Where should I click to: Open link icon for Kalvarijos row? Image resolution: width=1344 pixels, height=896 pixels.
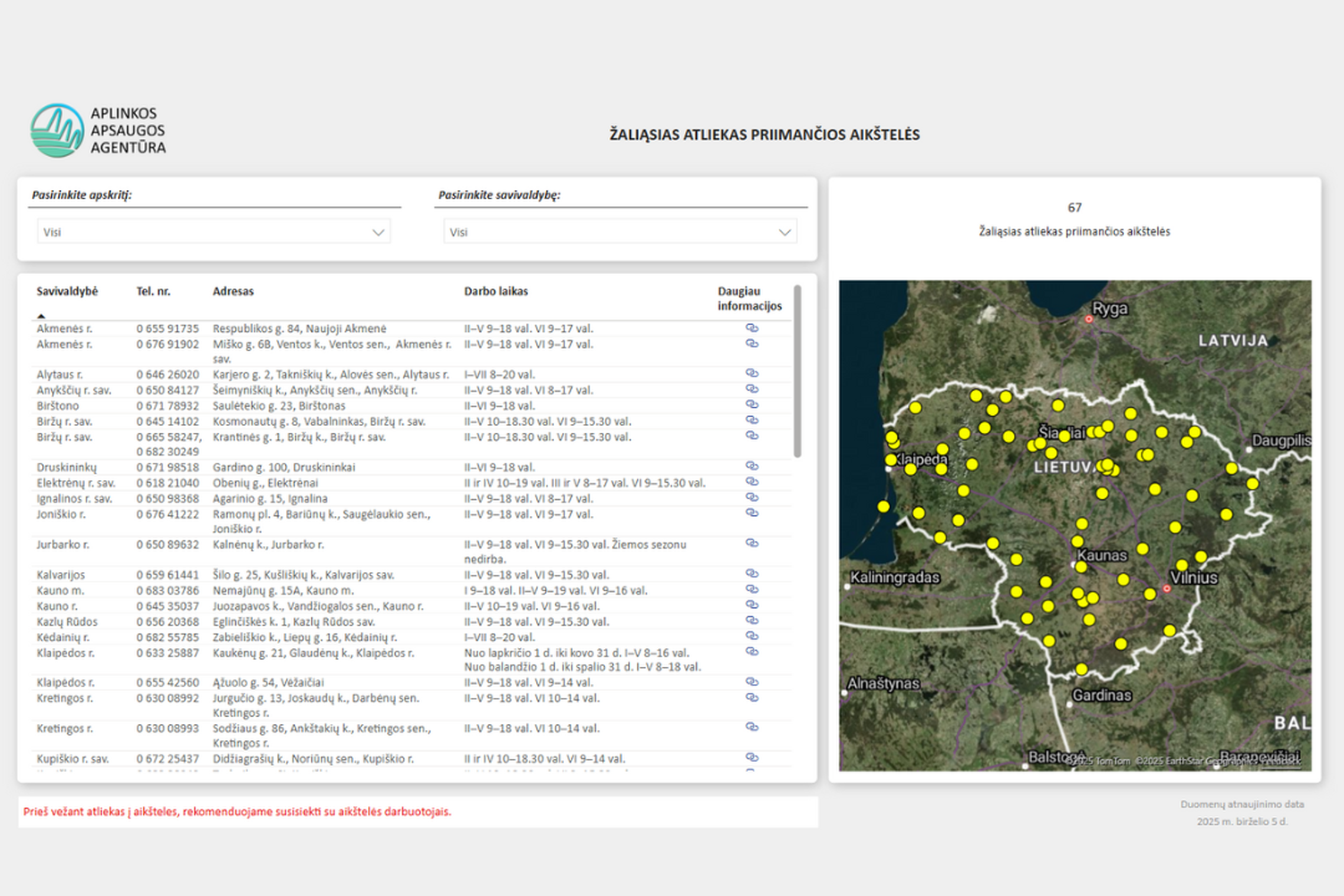coord(752,573)
